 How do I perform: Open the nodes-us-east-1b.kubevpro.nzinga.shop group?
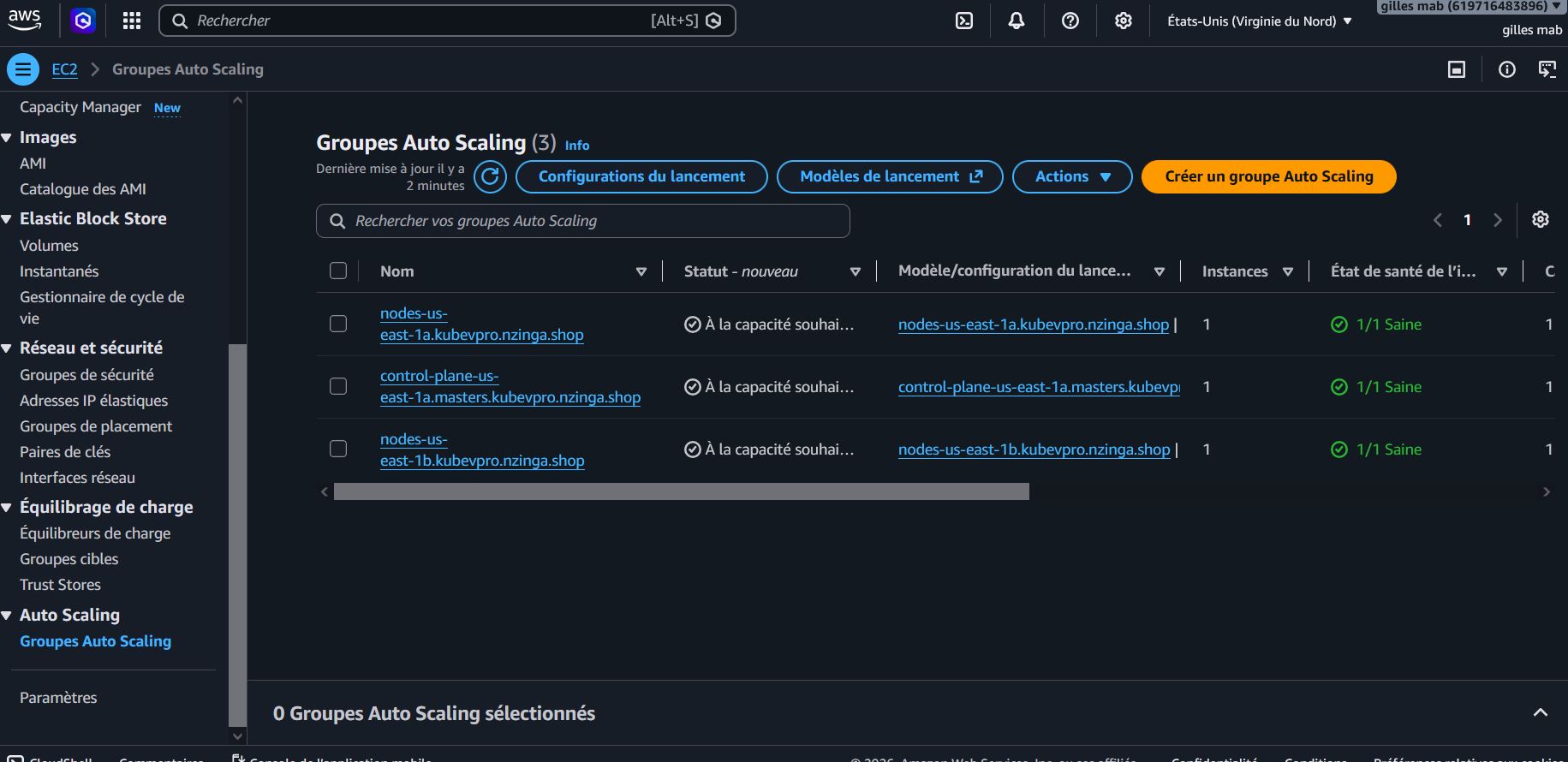tap(482, 449)
